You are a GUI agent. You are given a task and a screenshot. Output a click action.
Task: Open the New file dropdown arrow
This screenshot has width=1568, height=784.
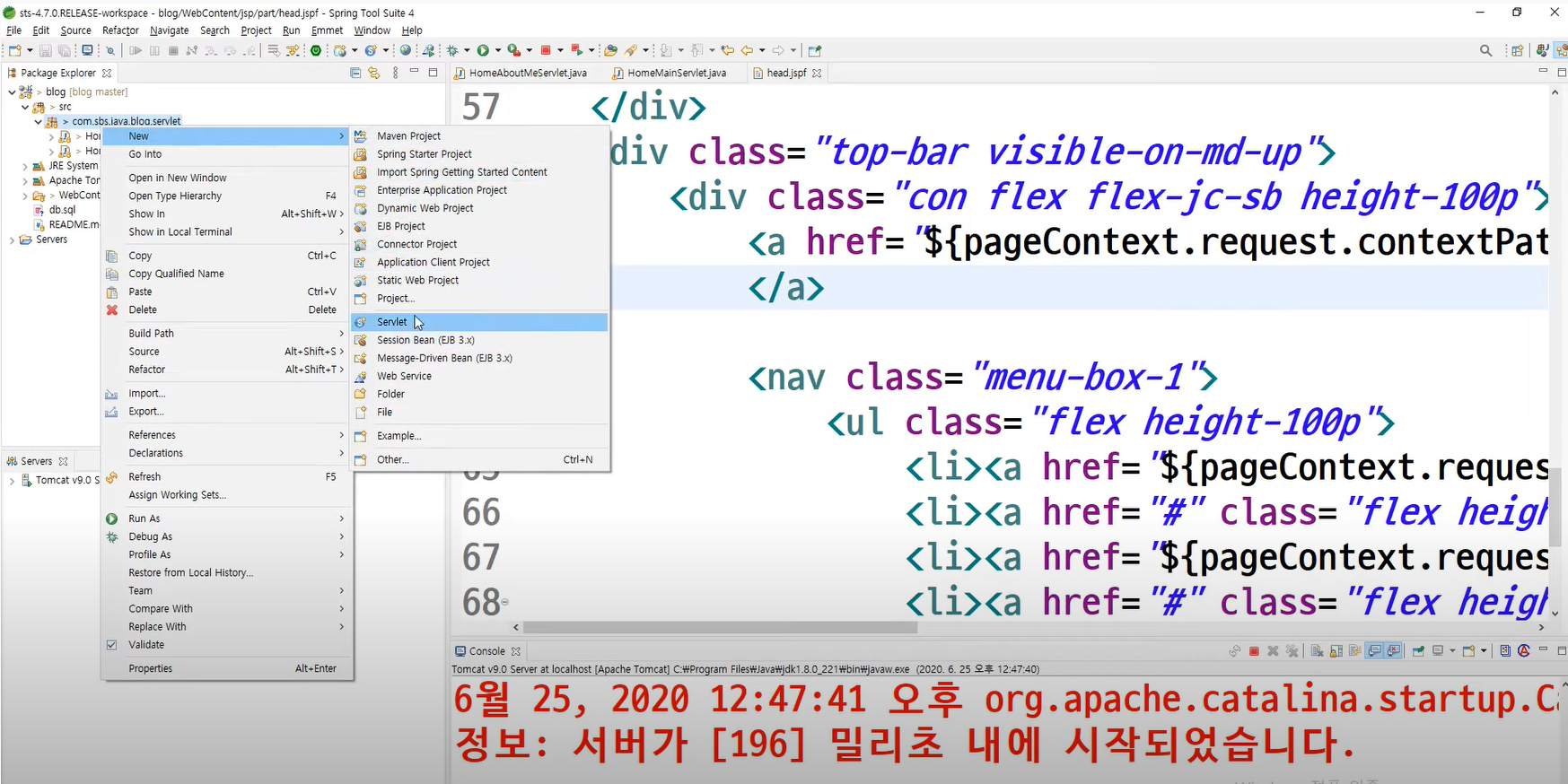(x=30, y=50)
